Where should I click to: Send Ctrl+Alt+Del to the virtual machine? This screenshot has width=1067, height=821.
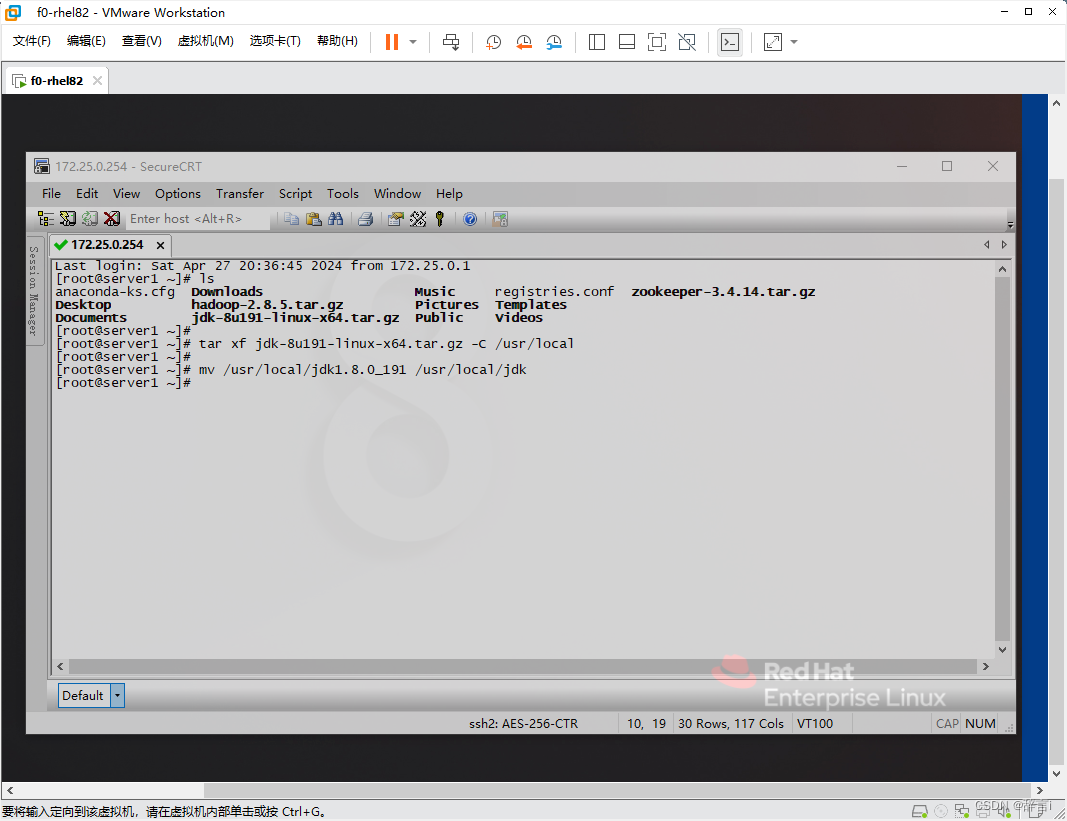tap(450, 42)
